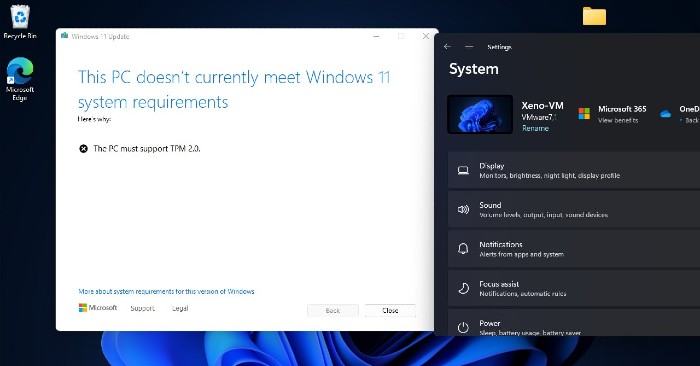Viewport: 700px width, 366px height.
Task: Click the OneDrive cloud icon
Action: tap(665, 114)
